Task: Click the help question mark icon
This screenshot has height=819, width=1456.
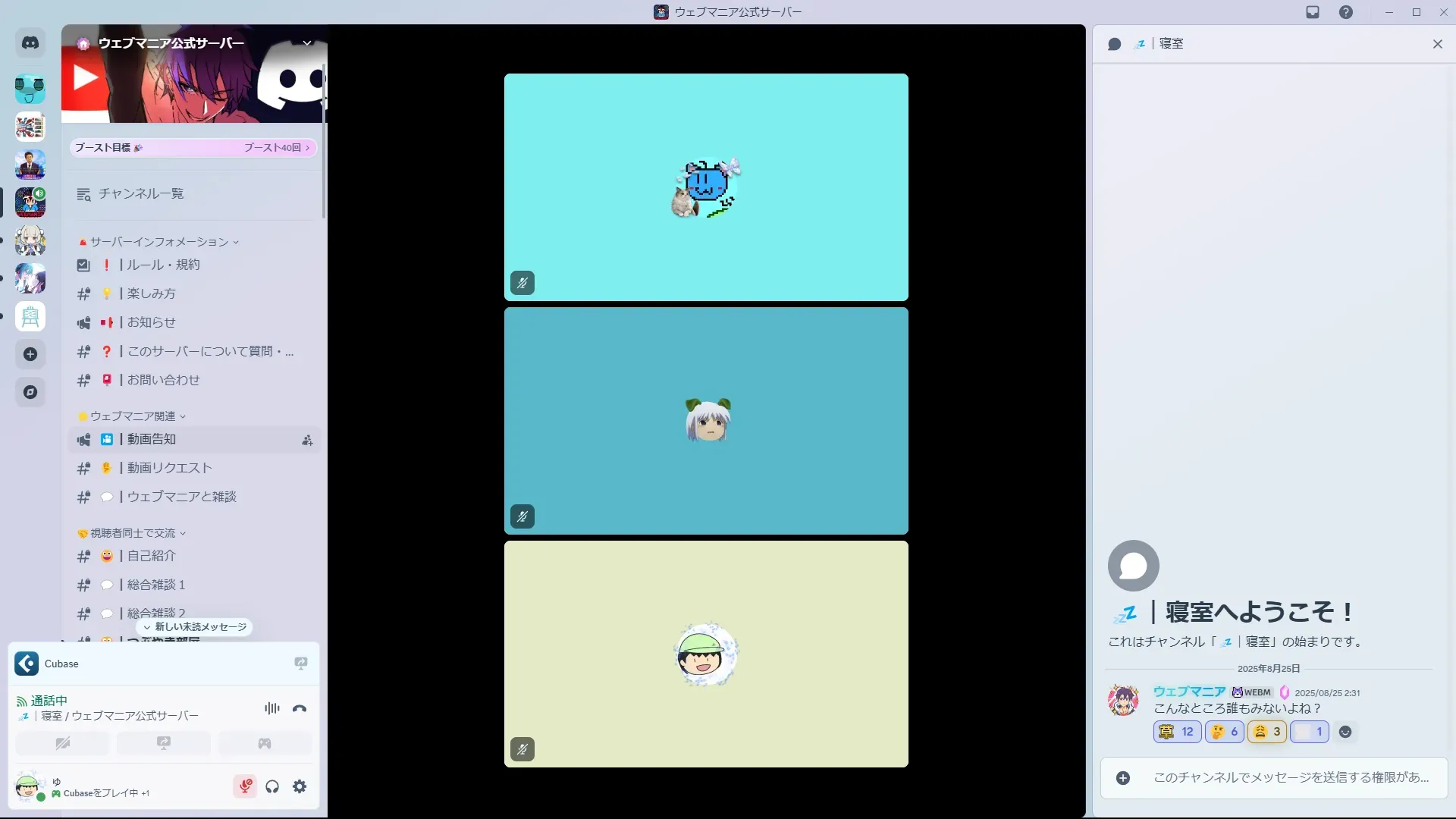Action: coord(1345,12)
